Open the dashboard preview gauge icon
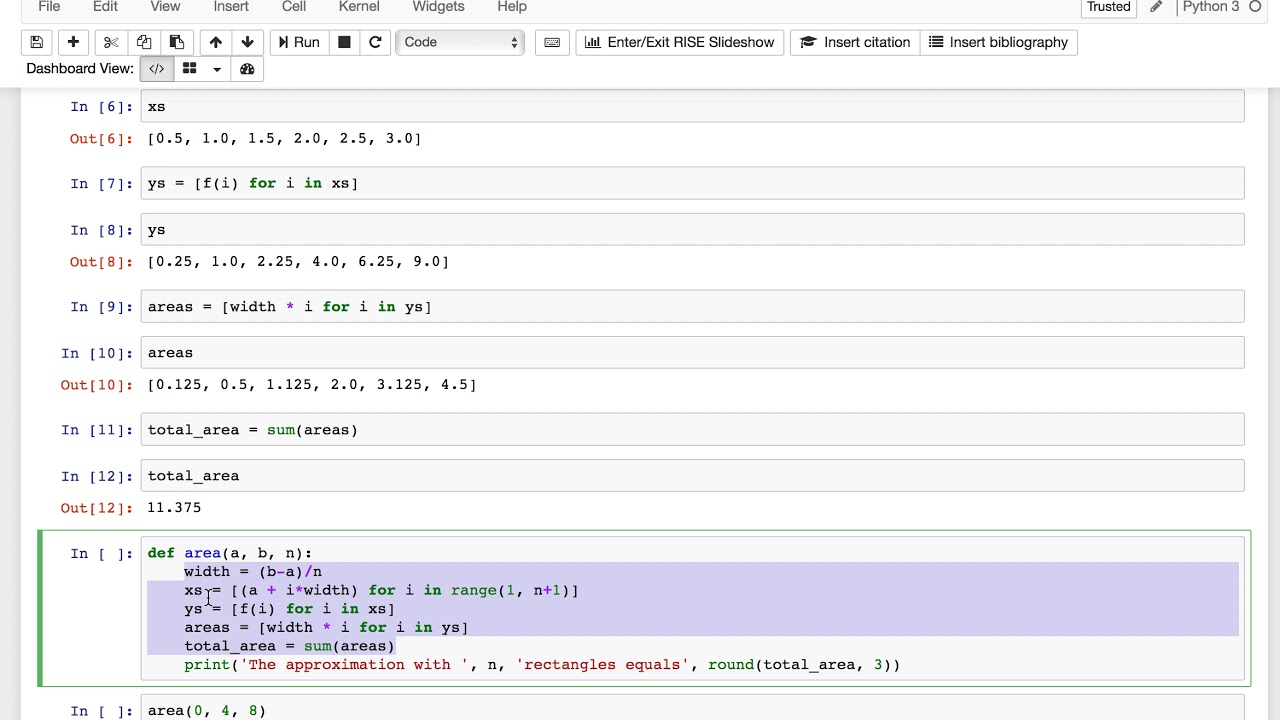This screenshot has width=1280, height=720. click(247, 69)
